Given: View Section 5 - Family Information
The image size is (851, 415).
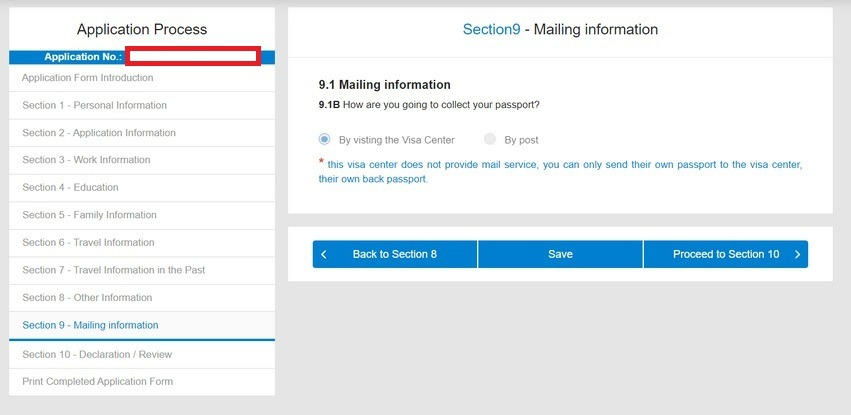Looking at the screenshot, I should click(90, 215).
